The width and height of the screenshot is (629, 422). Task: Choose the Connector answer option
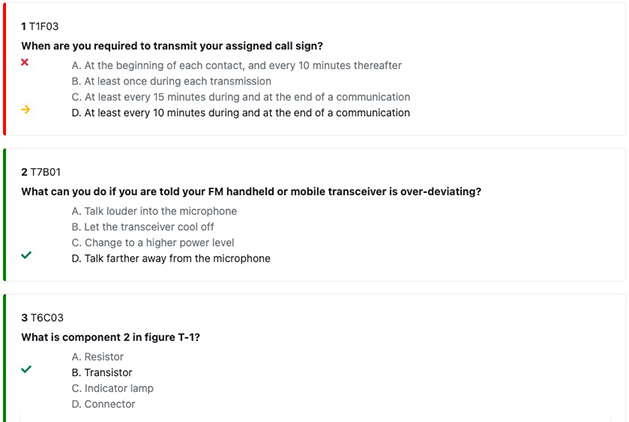[x=104, y=404]
